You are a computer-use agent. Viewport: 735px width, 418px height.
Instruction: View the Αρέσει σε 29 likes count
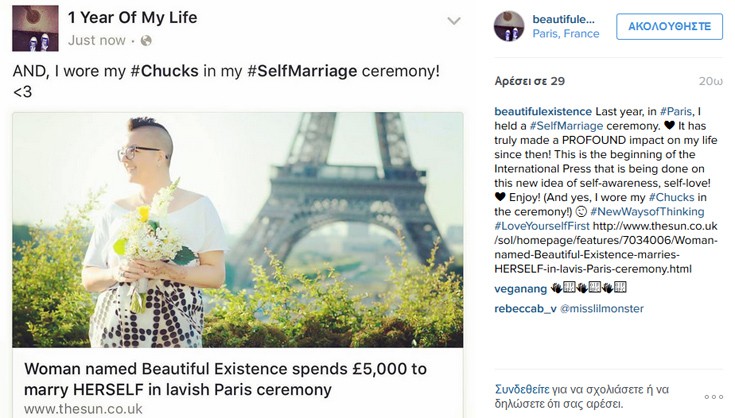(x=530, y=81)
